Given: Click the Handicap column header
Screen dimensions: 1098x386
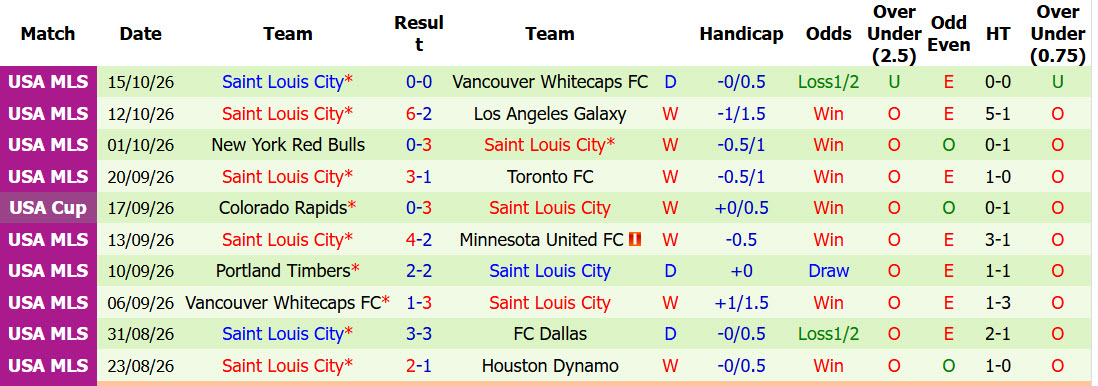Looking at the screenshot, I should click(742, 34).
